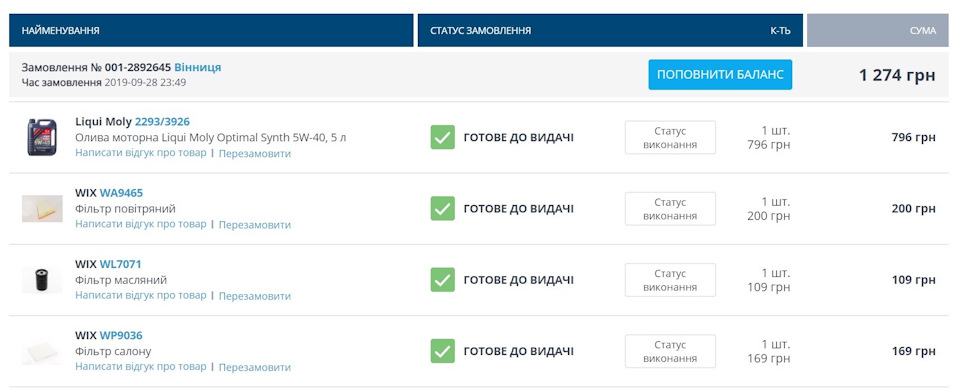Select order number 001-2892645

(x=138, y=67)
